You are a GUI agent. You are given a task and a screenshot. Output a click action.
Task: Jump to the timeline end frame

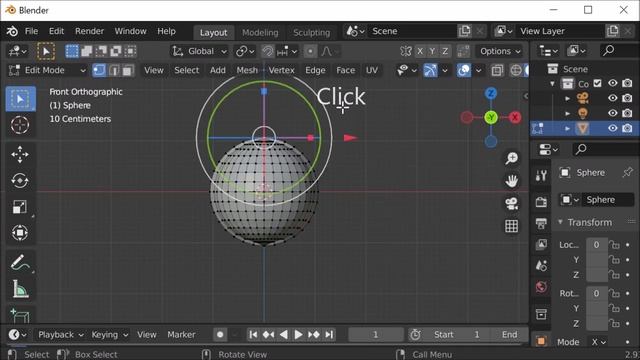click(x=329, y=335)
